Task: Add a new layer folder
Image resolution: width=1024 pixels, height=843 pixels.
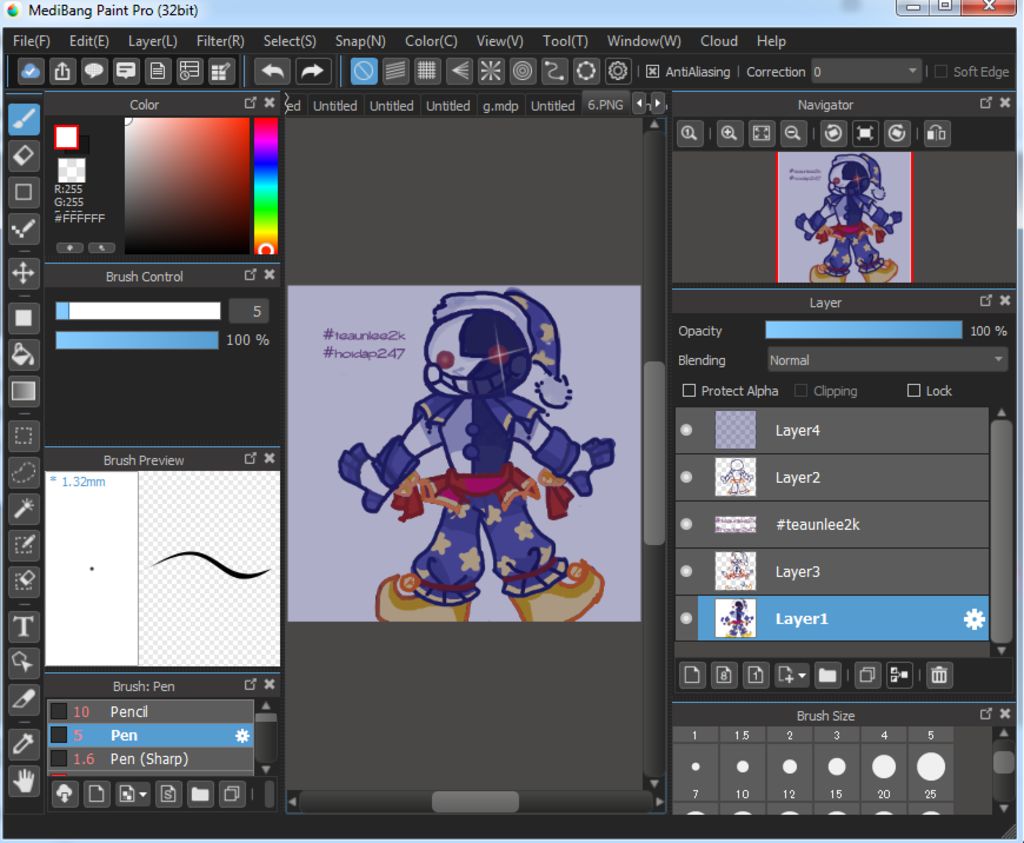Action: (827, 675)
